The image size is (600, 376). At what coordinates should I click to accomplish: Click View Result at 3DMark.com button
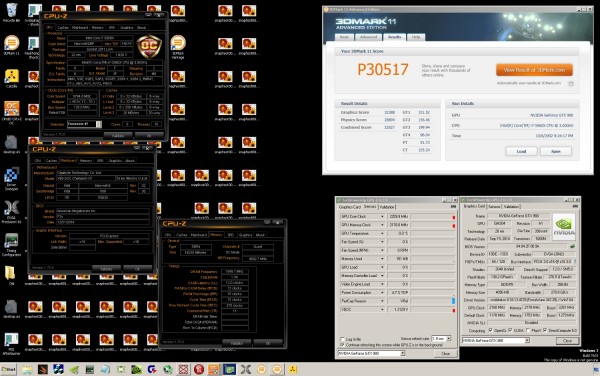tap(534, 70)
